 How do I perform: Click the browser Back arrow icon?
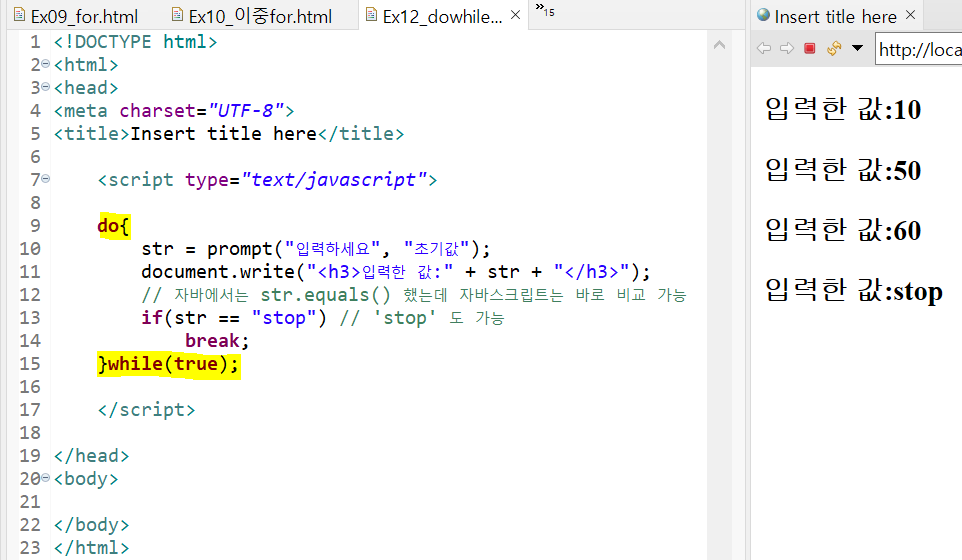pos(764,48)
